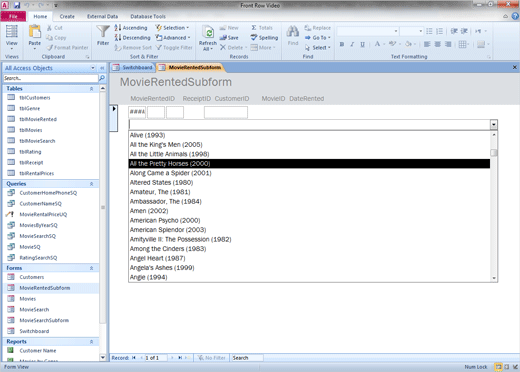Open the gridlines dropdown icon
Viewport: 520px width, 372px height.
click(464, 44)
